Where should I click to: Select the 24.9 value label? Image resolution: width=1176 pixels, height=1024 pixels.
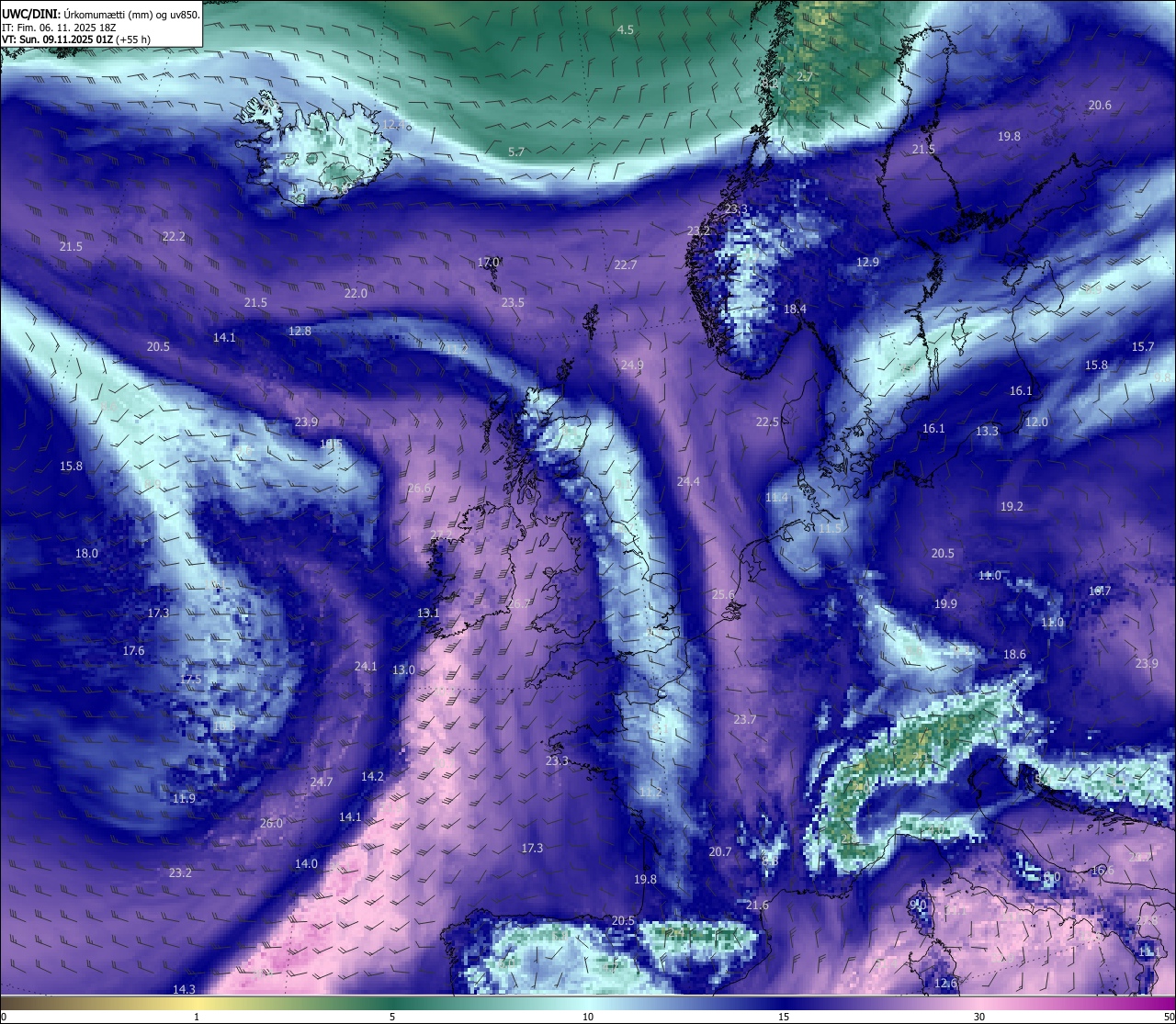(x=631, y=366)
